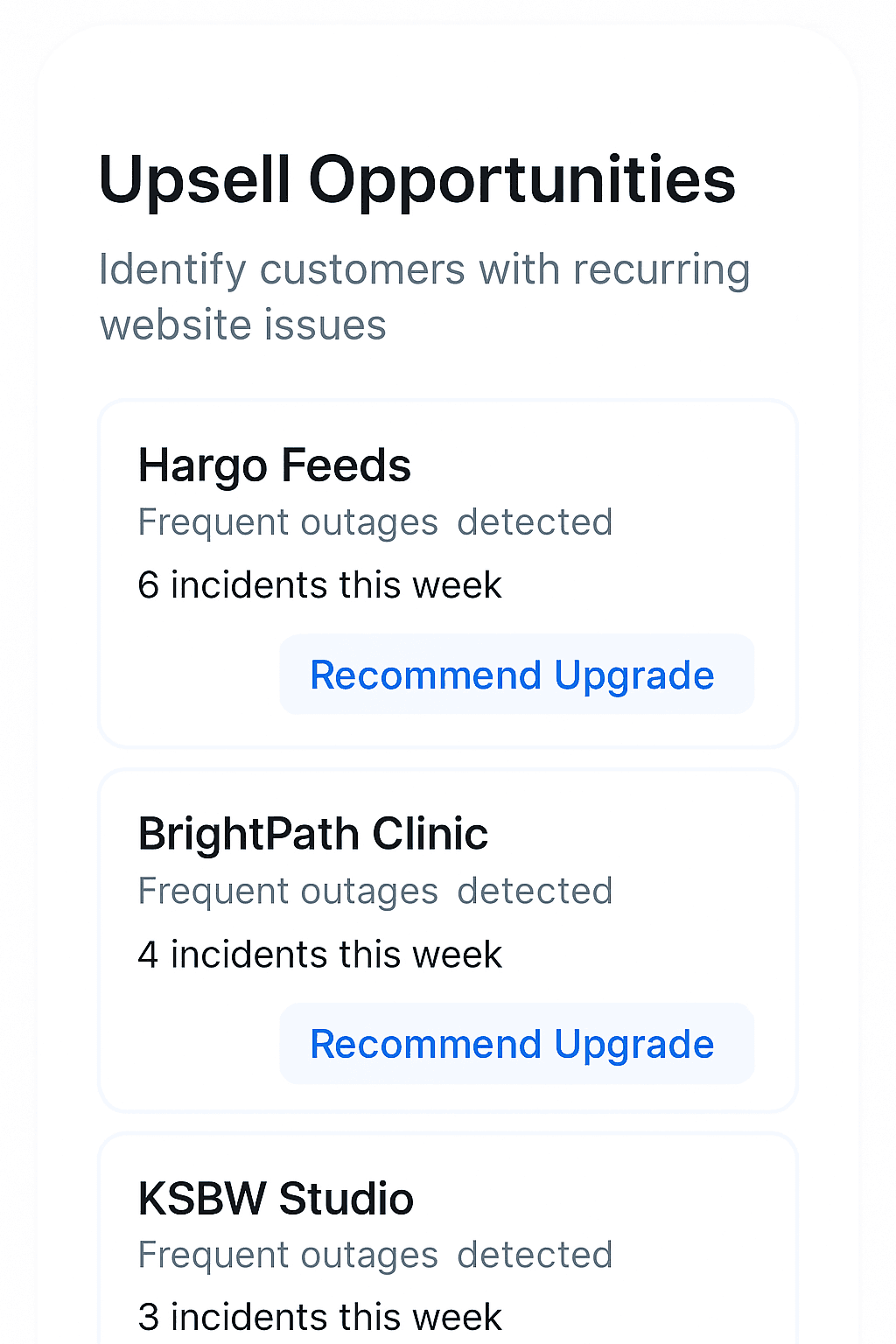Click the 6 incidents this week text
Viewport: 896px width, 1344px height.
pos(319,584)
